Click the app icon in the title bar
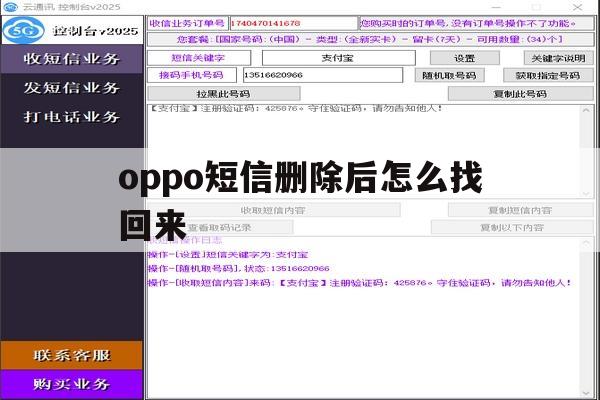Image resolution: width=600 pixels, height=400 pixels. pyautogui.click(x=10, y=7)
